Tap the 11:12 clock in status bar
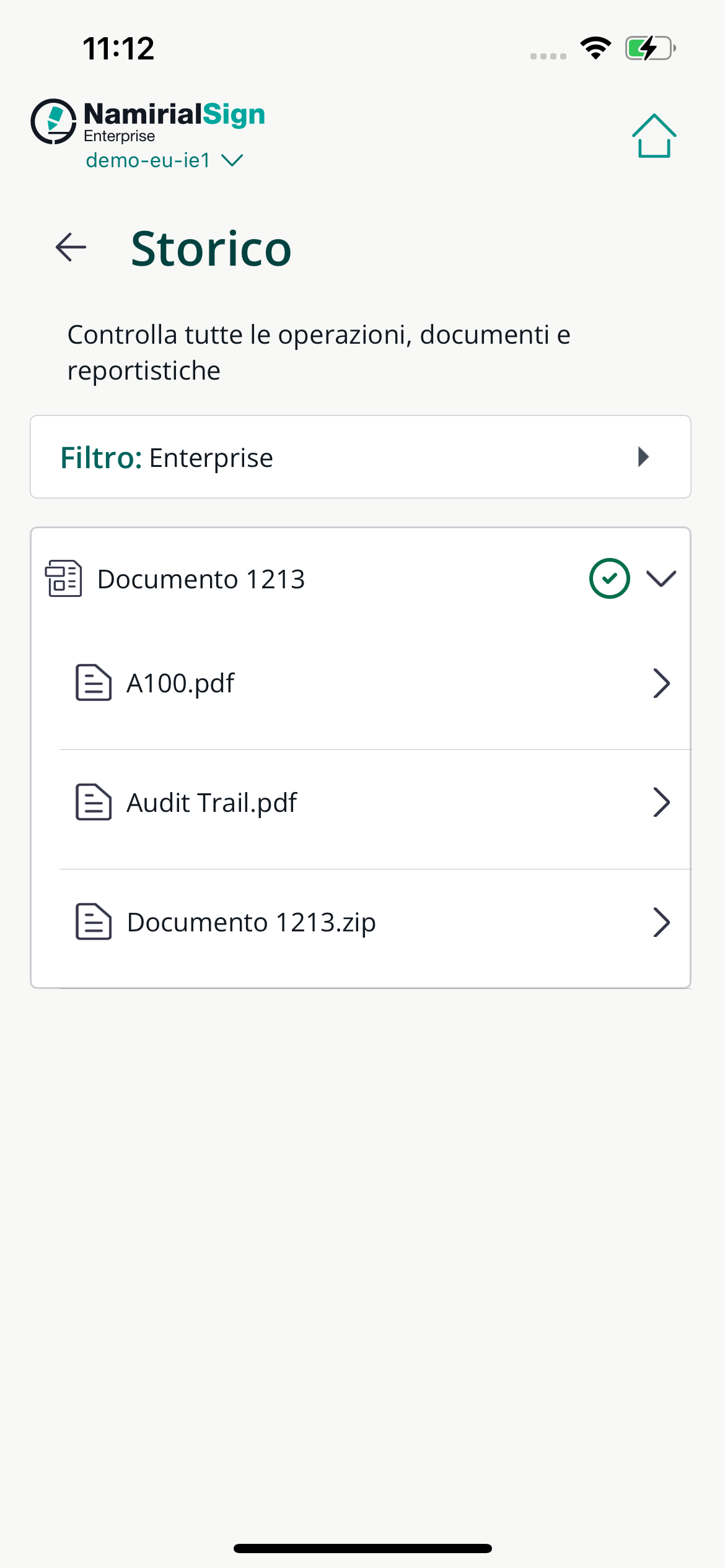The width and height of the screenshot is (725, 1568). [x=118, y=48]
